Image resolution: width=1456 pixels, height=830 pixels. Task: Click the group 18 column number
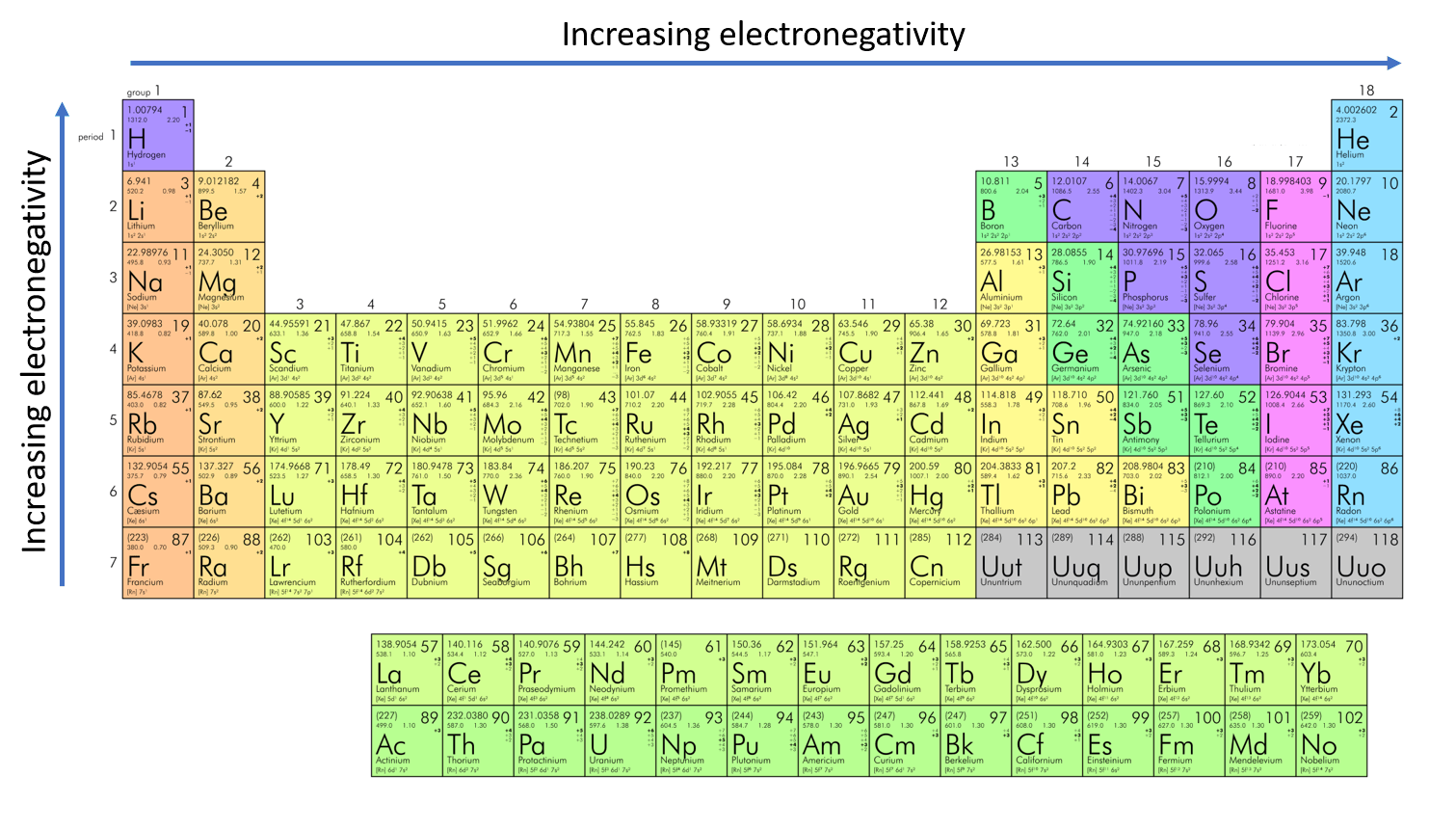pyautogui.click(x=1366, y=91)
